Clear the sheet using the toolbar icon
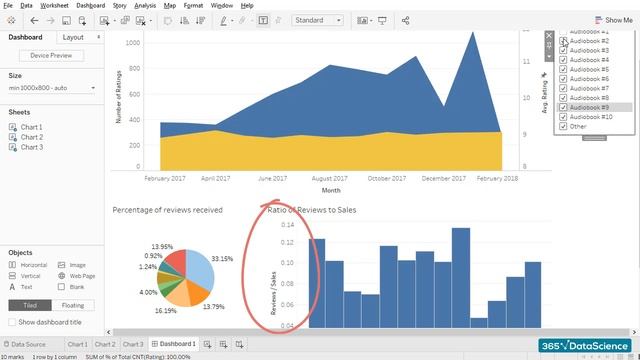 point(141,20)
